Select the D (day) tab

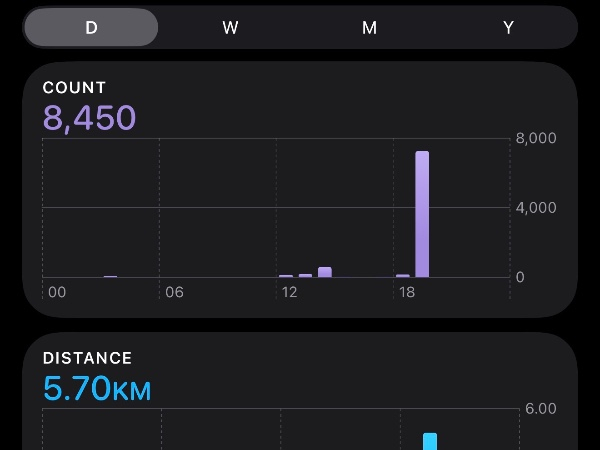click(91, 28)
